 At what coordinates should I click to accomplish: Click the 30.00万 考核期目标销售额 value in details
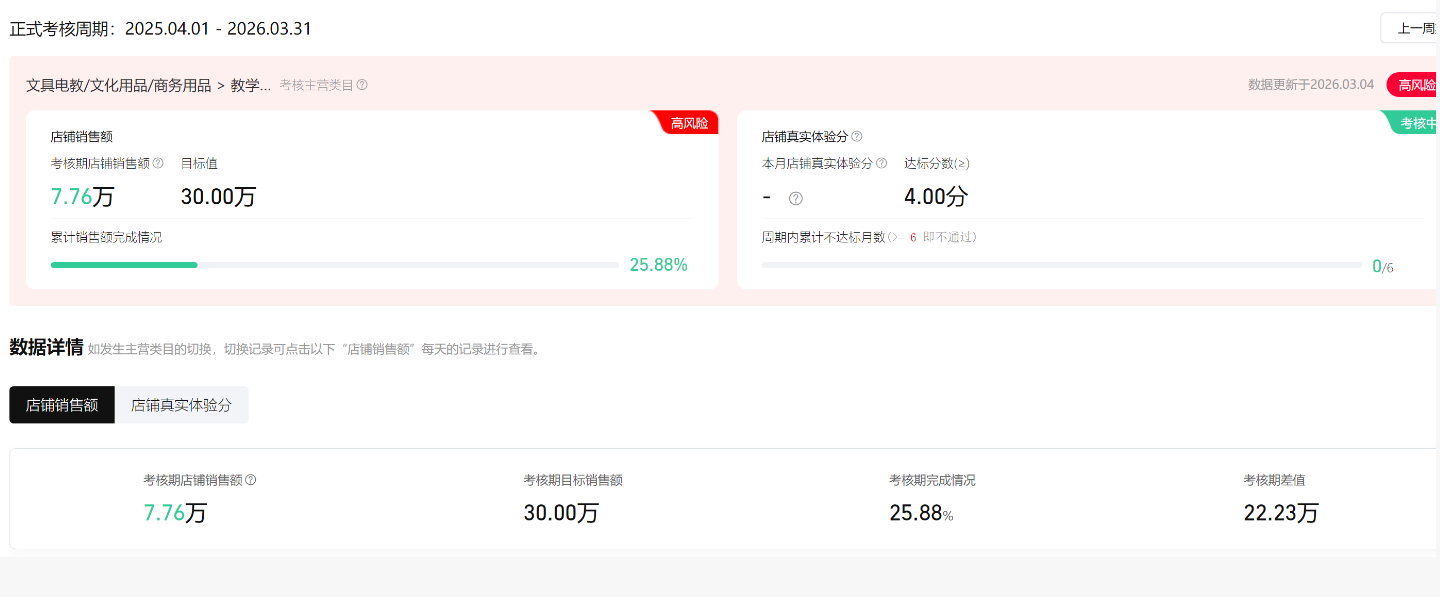561,513
